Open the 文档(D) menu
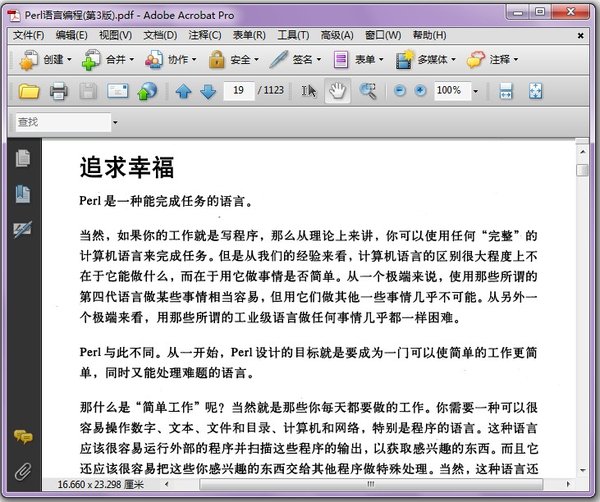Image resolution: width=600 pixels, height=502 pixels. point(160,35)
